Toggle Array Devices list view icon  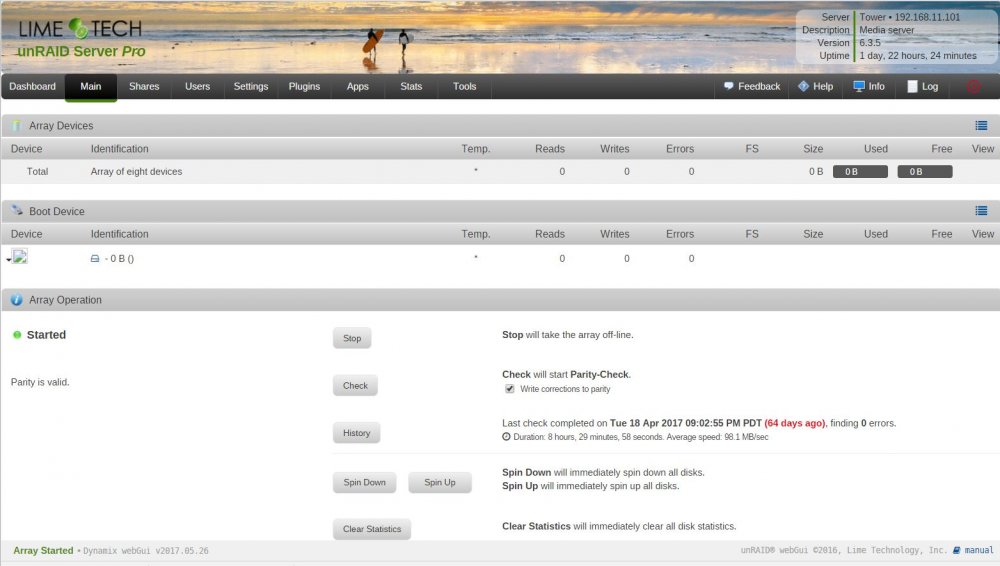point(981,126)
